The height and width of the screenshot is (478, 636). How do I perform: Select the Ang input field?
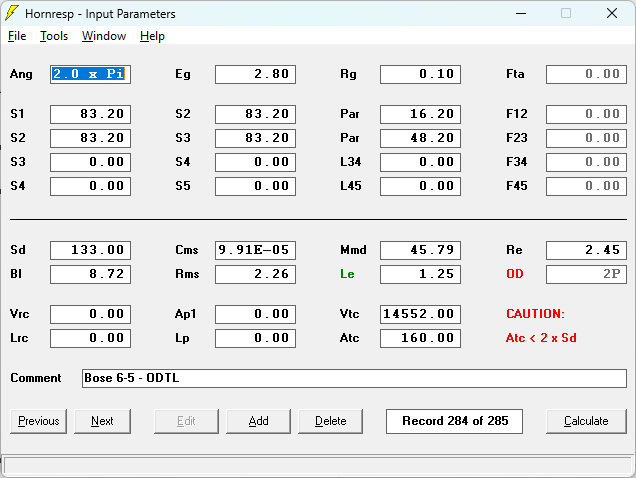coord(90,74)
